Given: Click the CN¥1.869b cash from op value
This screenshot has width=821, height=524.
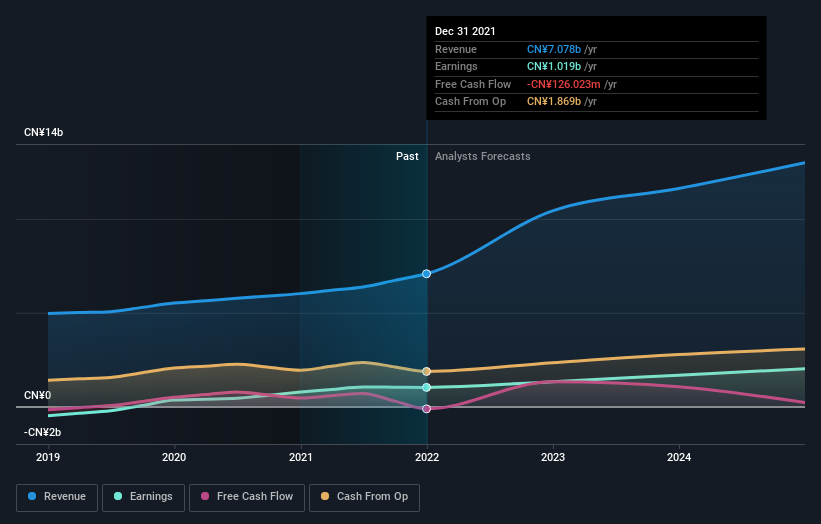Looking at the screenshot, I should pyautogui.click(x=554, y=102).
